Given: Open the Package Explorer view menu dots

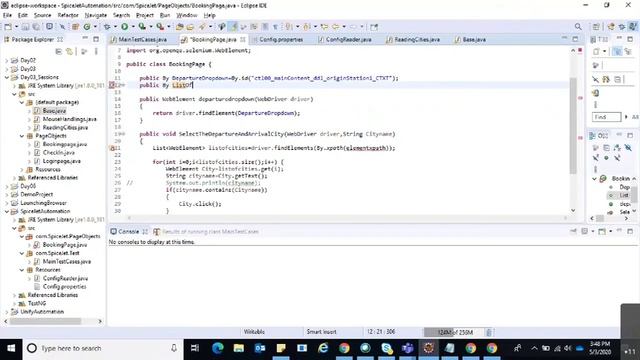Looking at the screenshot, I should (x=96, y=51).
